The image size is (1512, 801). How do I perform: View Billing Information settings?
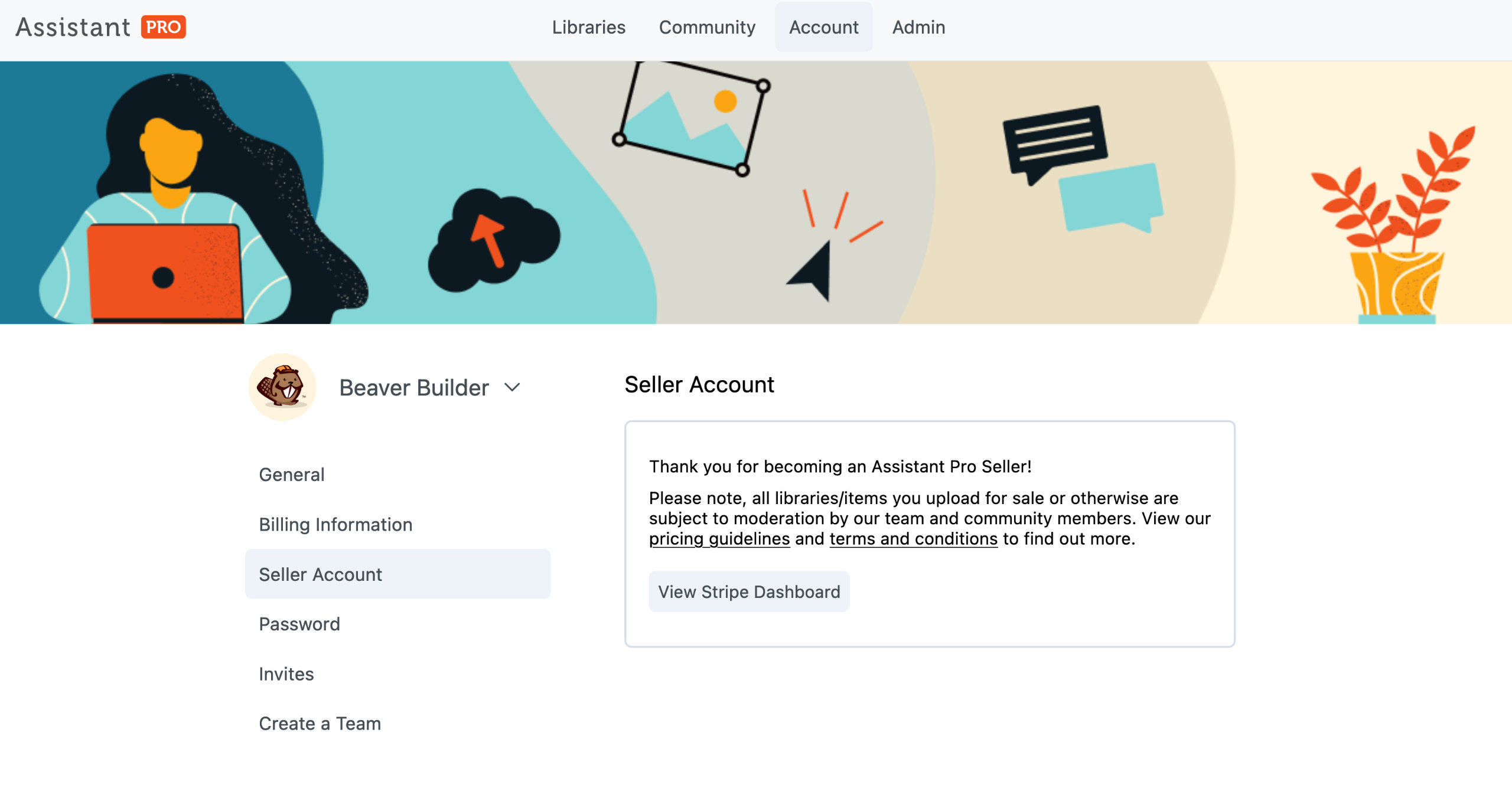tap(335, 525)
